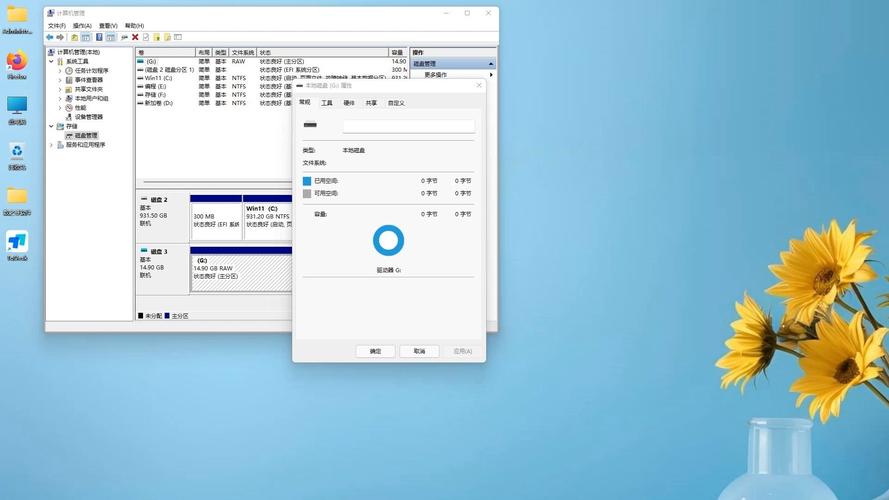Click the blue help icon in toolbar
This screenshot has width=889, height=500.
point(99,37)
